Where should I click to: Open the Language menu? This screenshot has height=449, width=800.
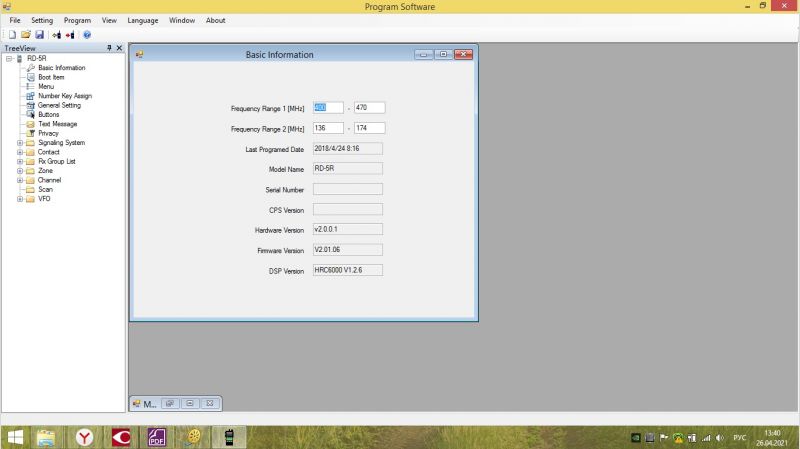coord(143,20)
